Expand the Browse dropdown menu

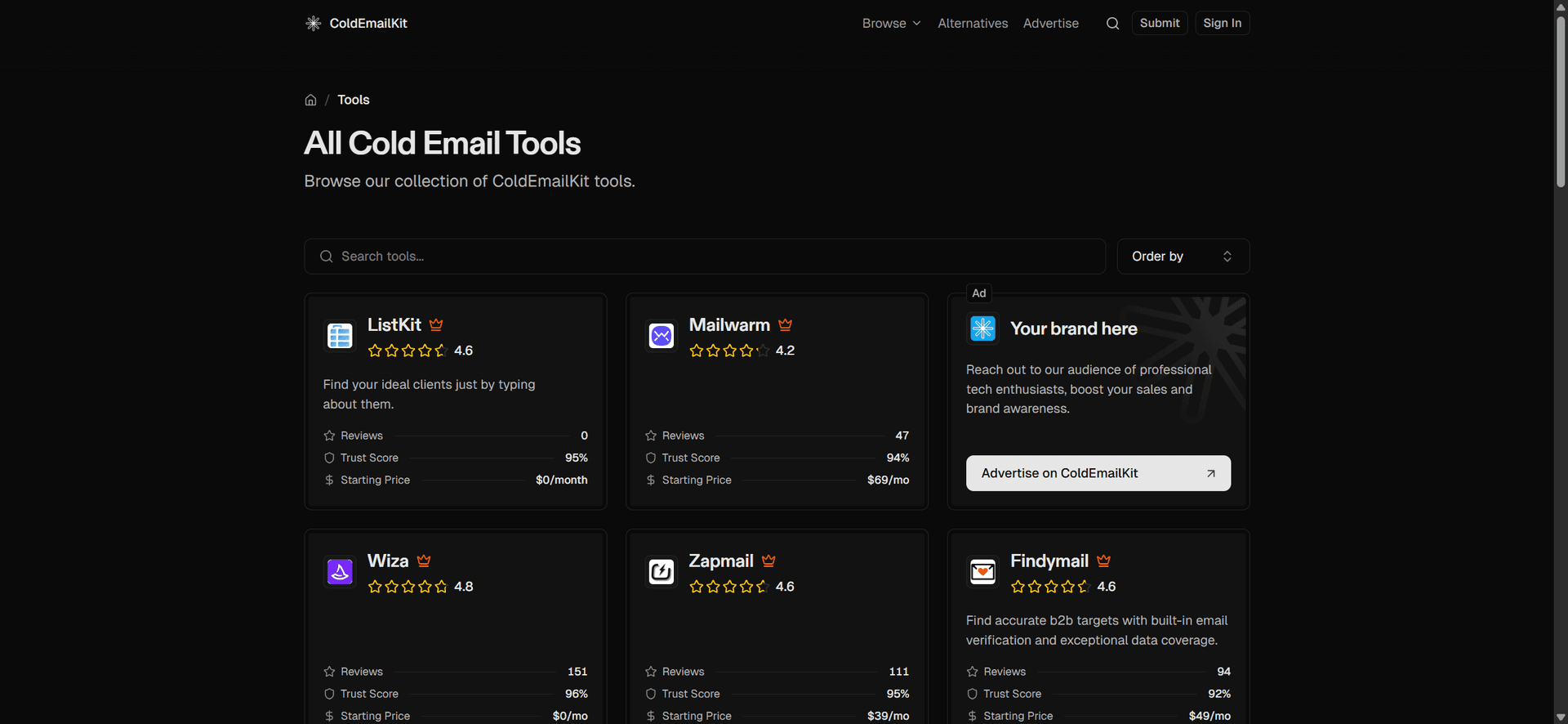pyautogui.click(x=891, y=24)
